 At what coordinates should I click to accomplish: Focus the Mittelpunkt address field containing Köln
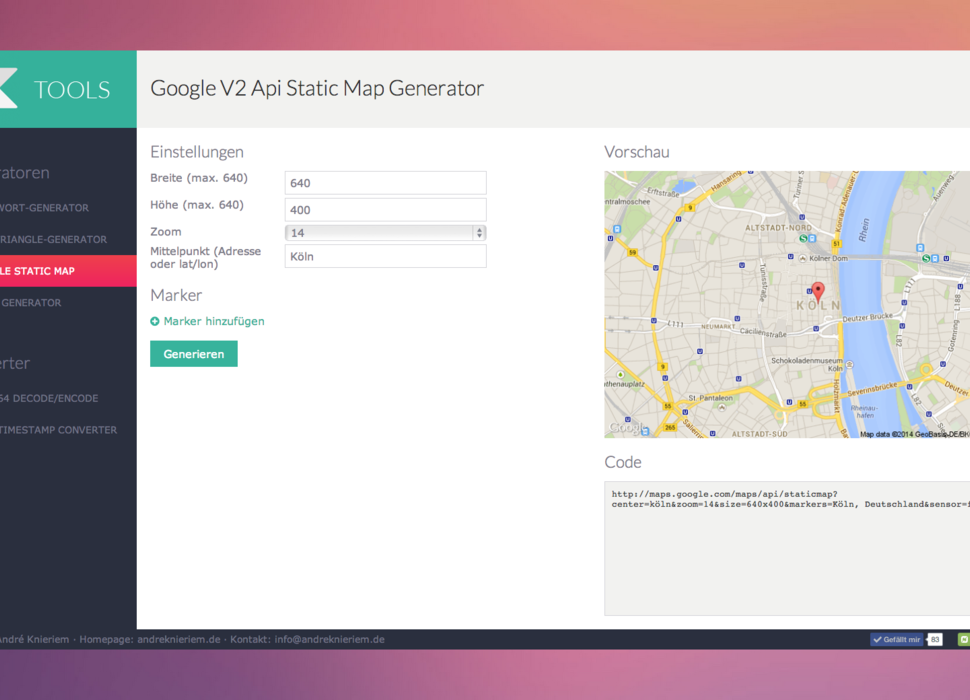point(385,256)
